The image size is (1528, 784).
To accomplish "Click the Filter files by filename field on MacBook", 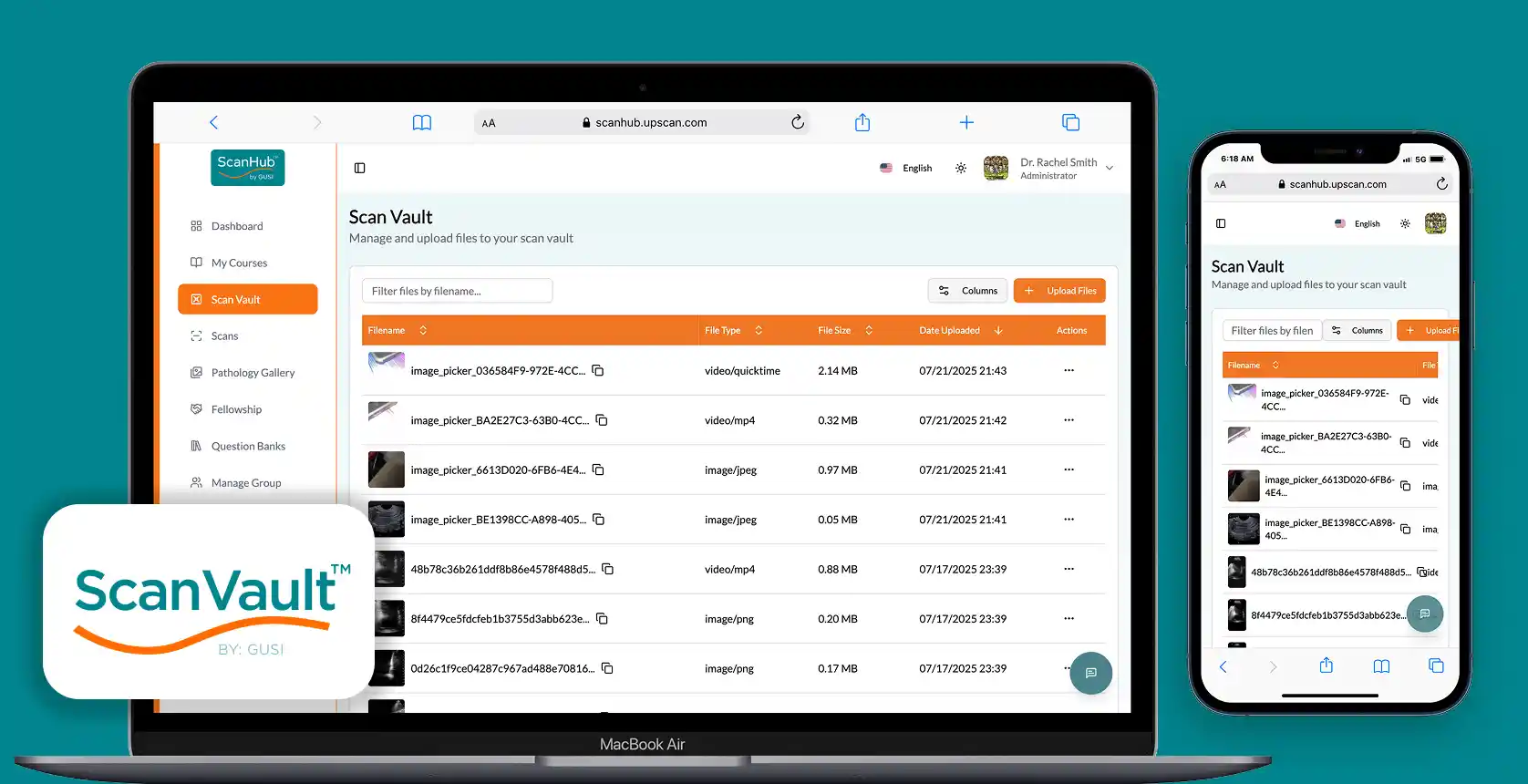I will [457, 291].
